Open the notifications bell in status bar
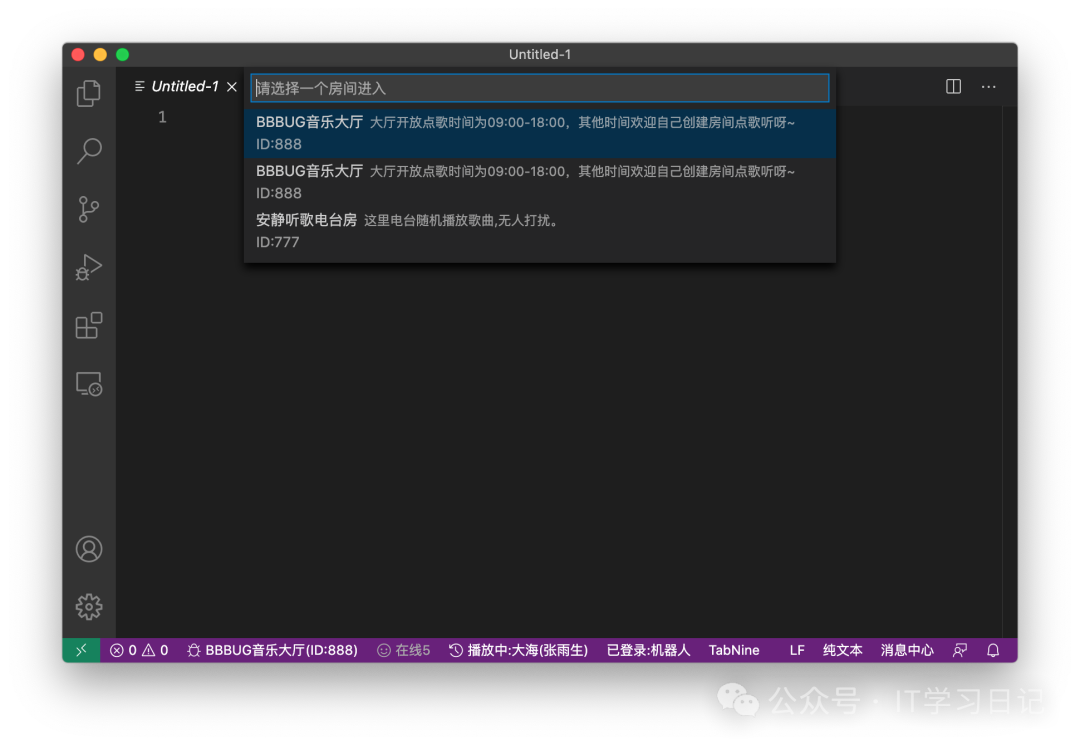1080x745 pixels. click(993, 650)
